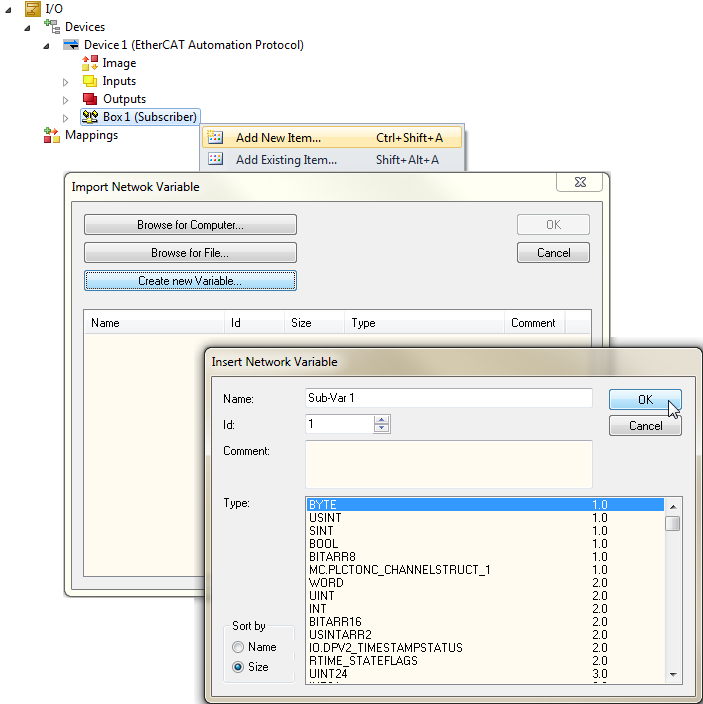703x704 pixels.
Task: Collapse the Devices tree node
Action: pyautogui.click(x=27, y=28)
